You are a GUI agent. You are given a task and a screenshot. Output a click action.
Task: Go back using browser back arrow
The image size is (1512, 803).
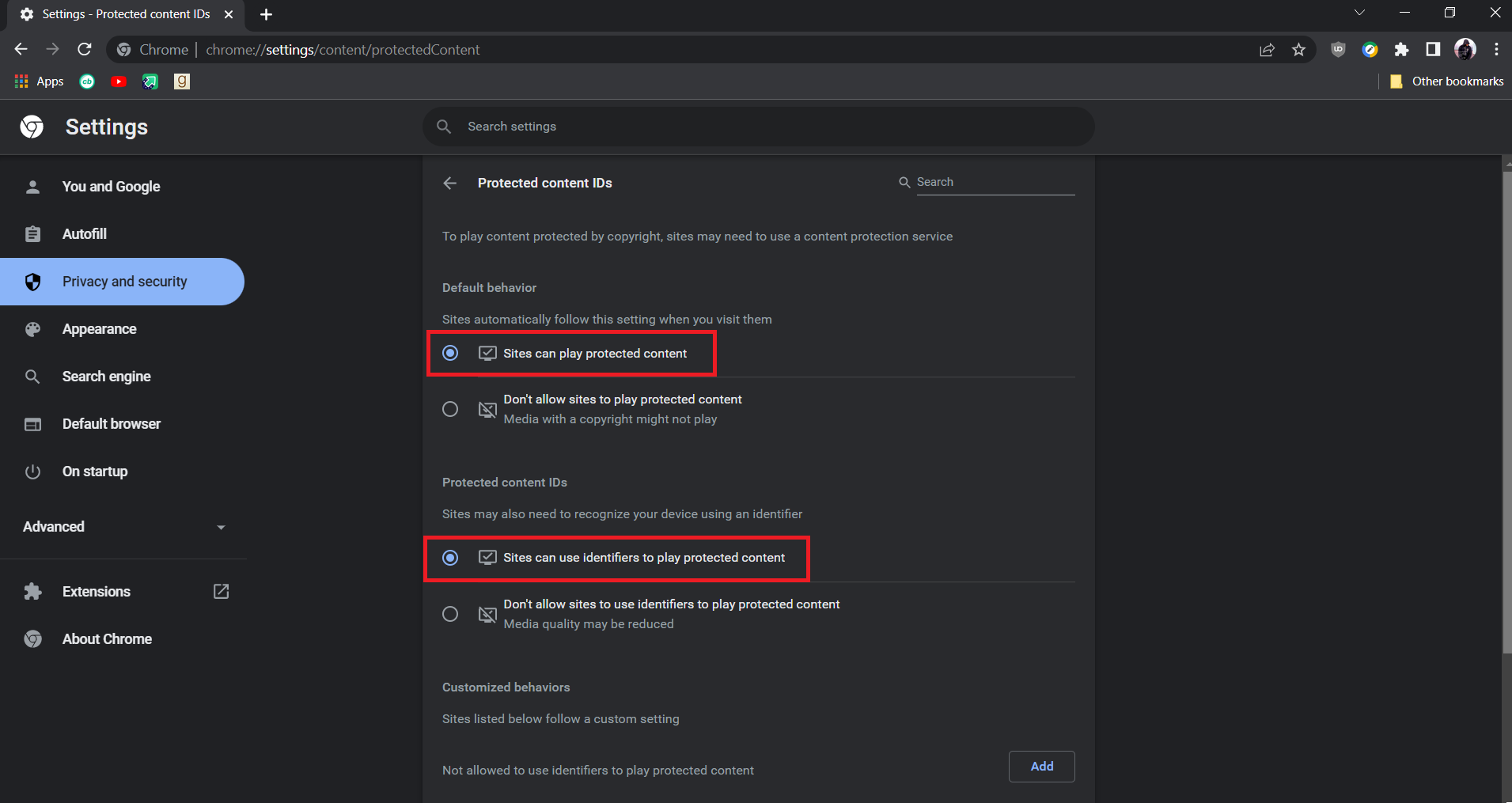coord(21,49)
